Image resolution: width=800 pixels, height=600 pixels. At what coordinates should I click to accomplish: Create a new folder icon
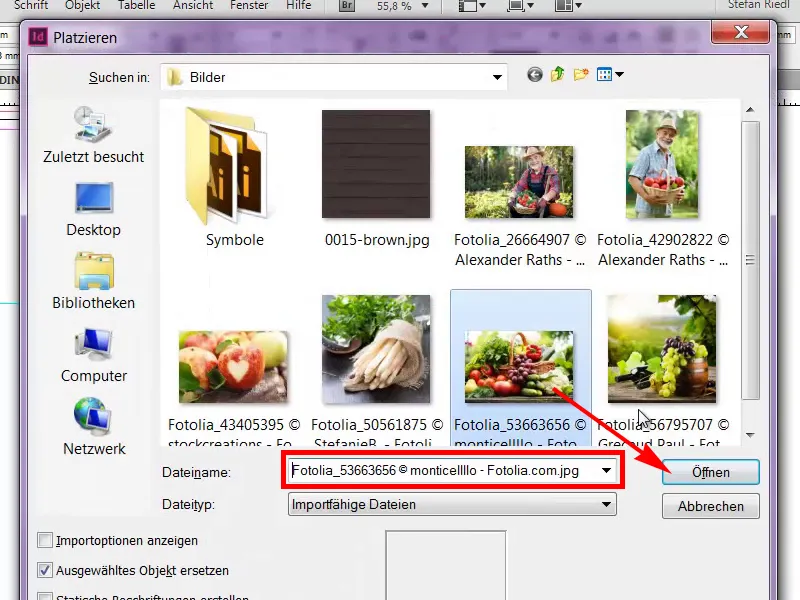pos(581,75)
